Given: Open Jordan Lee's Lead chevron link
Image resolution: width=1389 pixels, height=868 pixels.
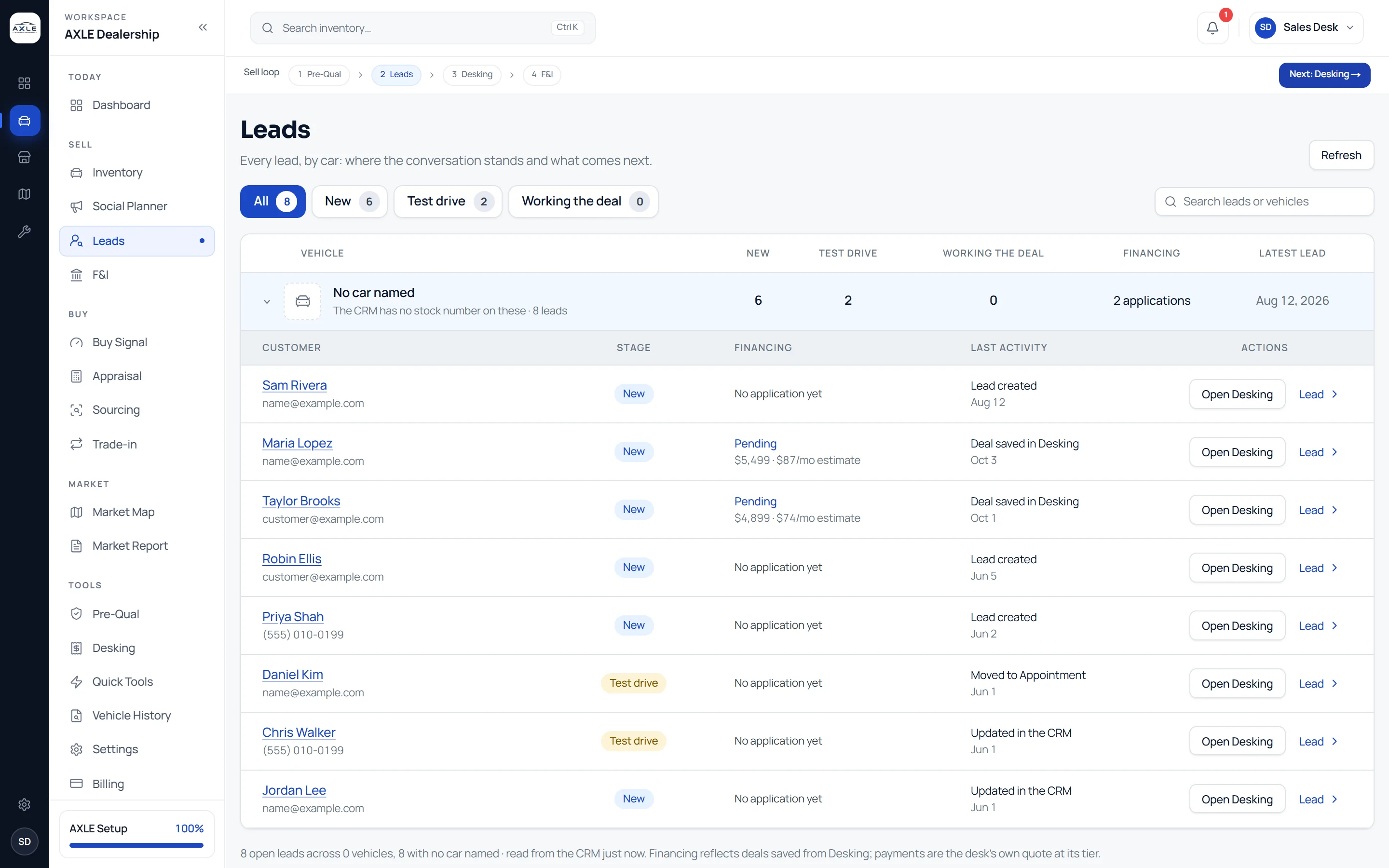Looking at the screenshot, I should click(1319, 800).
